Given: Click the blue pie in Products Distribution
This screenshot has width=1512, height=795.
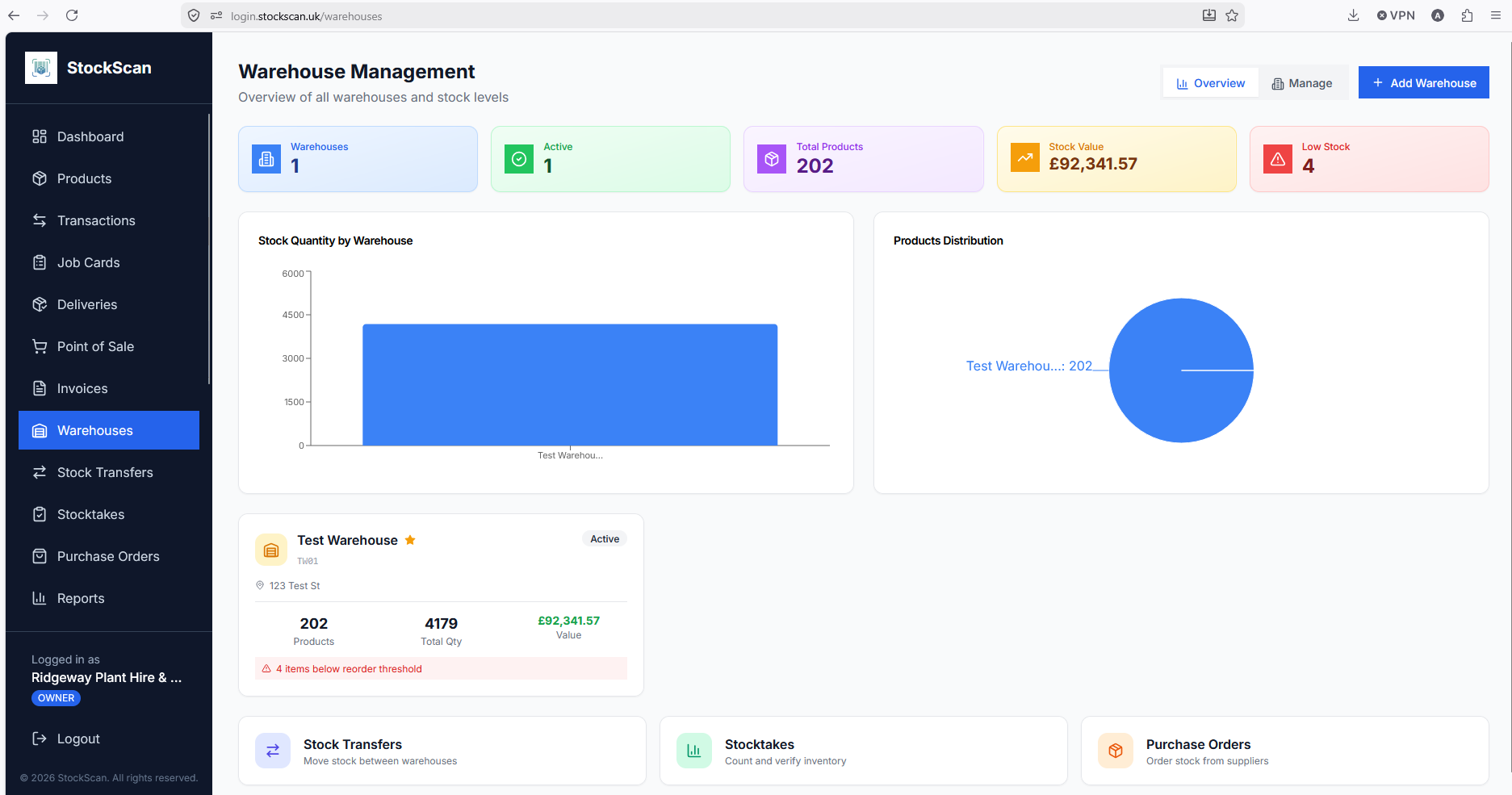Looking at the screenshot, I should (x=1181, y=370).
